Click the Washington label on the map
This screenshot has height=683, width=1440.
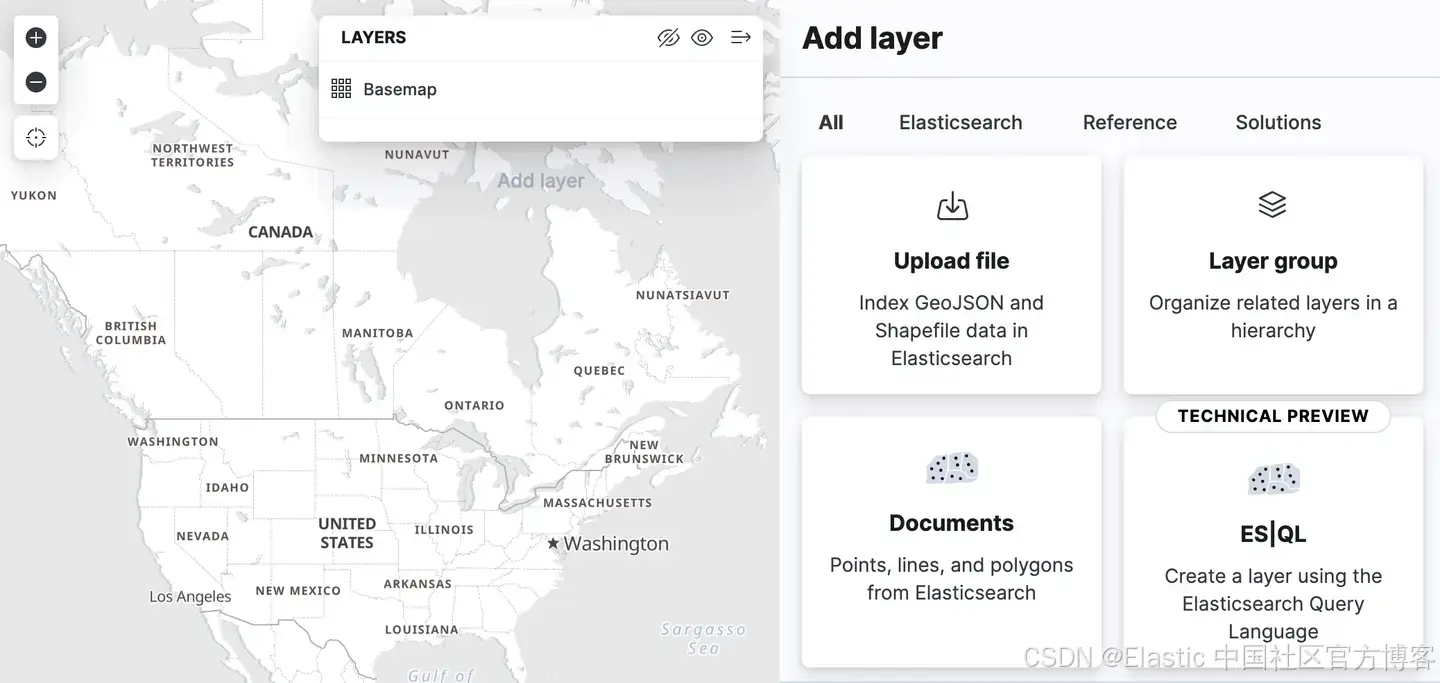click(616, 544)
